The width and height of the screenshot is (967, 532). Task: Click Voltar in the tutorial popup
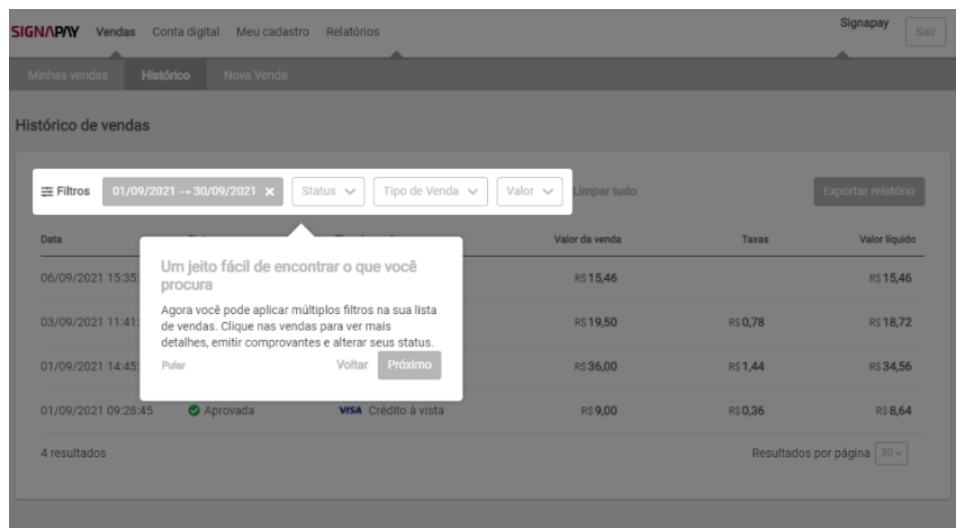pos(352,365)
